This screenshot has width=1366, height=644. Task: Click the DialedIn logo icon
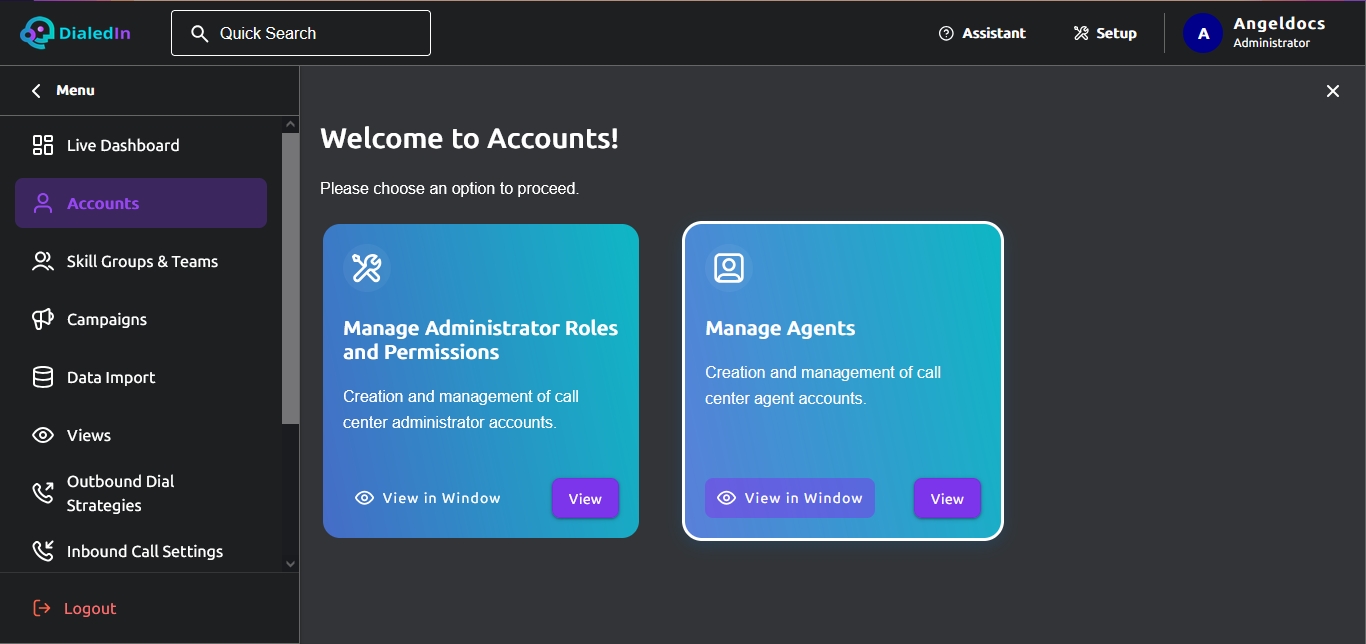(x=36, y=33)
